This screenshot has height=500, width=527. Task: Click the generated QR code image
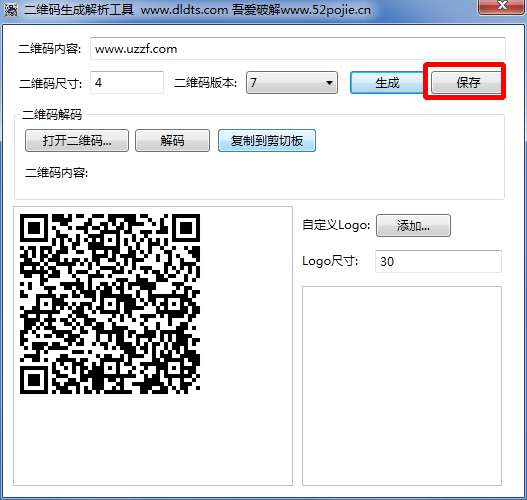pyautogui.click(x=110, y=304)
